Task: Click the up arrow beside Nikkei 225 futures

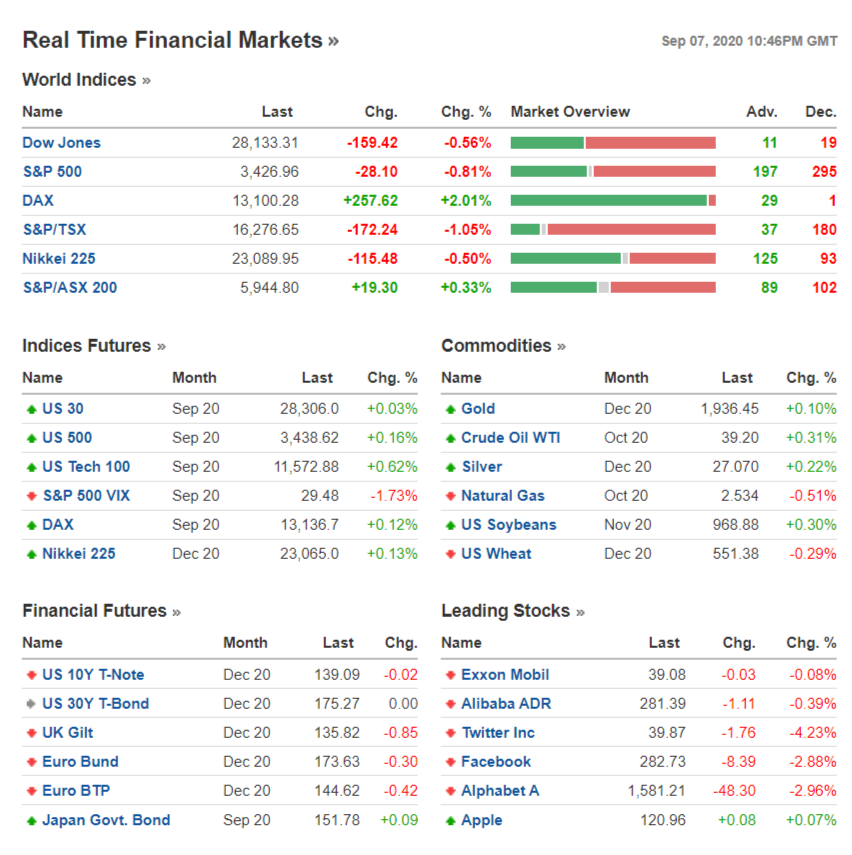Action: [x=32, y=555]
